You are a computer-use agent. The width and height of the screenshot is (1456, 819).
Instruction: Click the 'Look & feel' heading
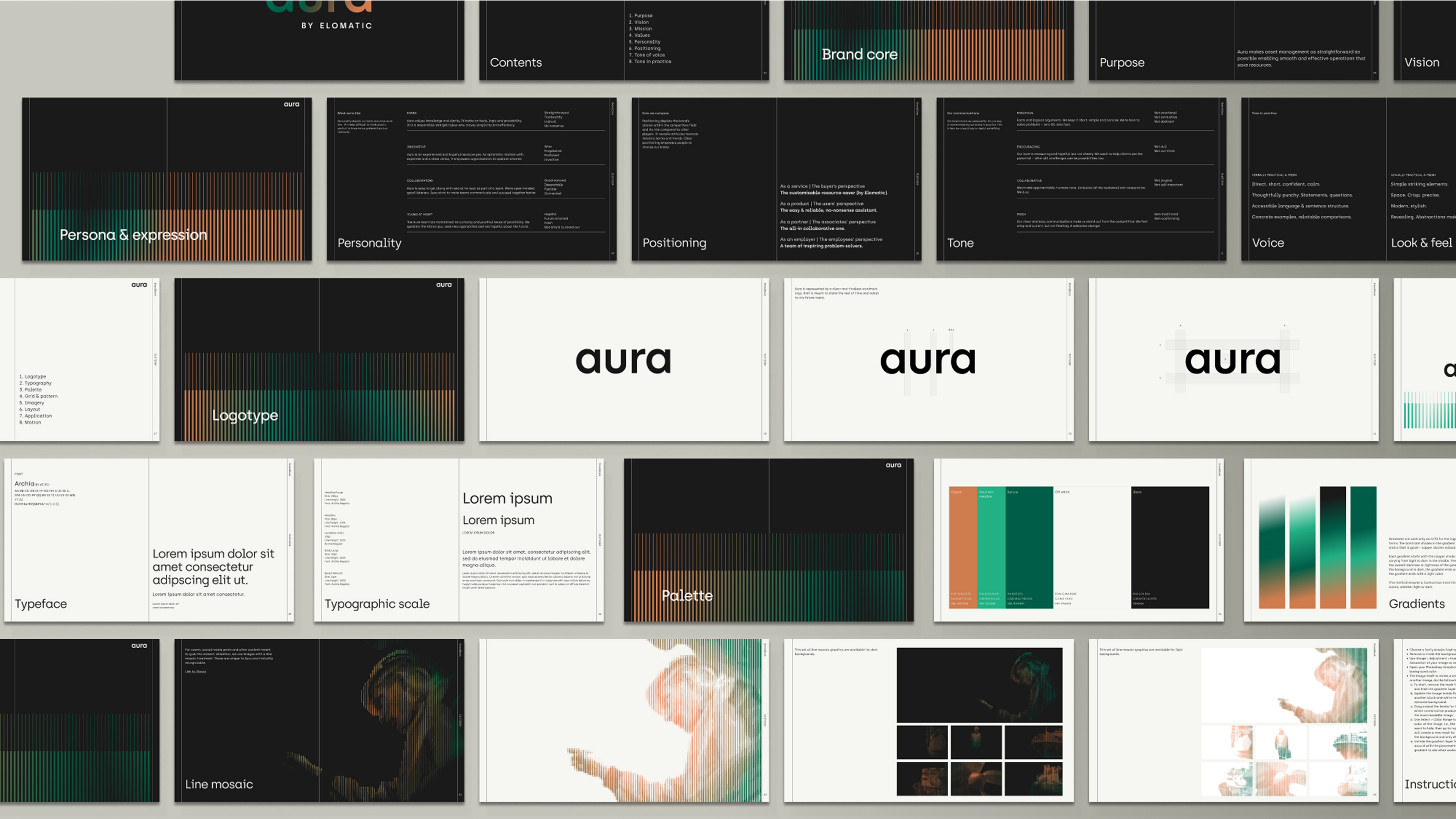[x=1421, y=243]
